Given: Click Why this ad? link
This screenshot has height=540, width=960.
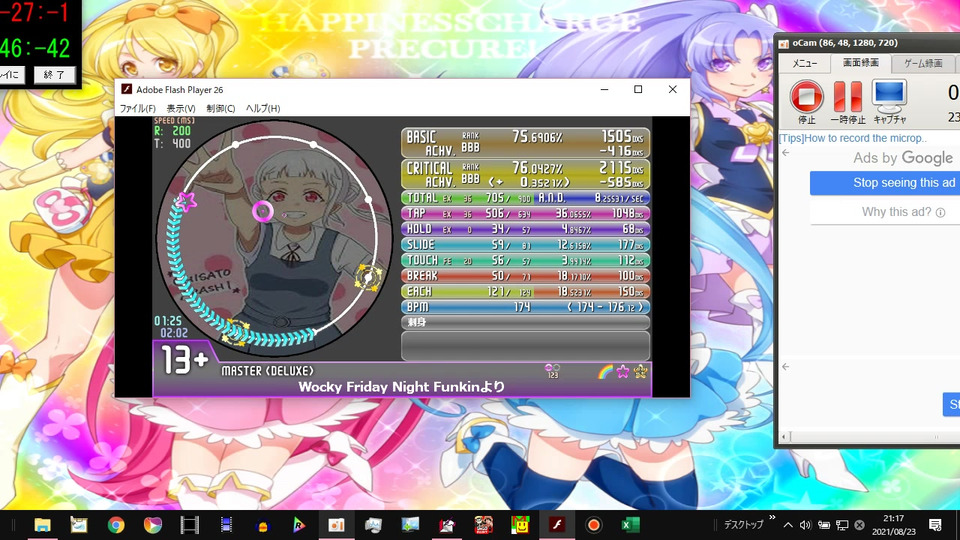Looking at the screenshot, I should click(896, 212).
